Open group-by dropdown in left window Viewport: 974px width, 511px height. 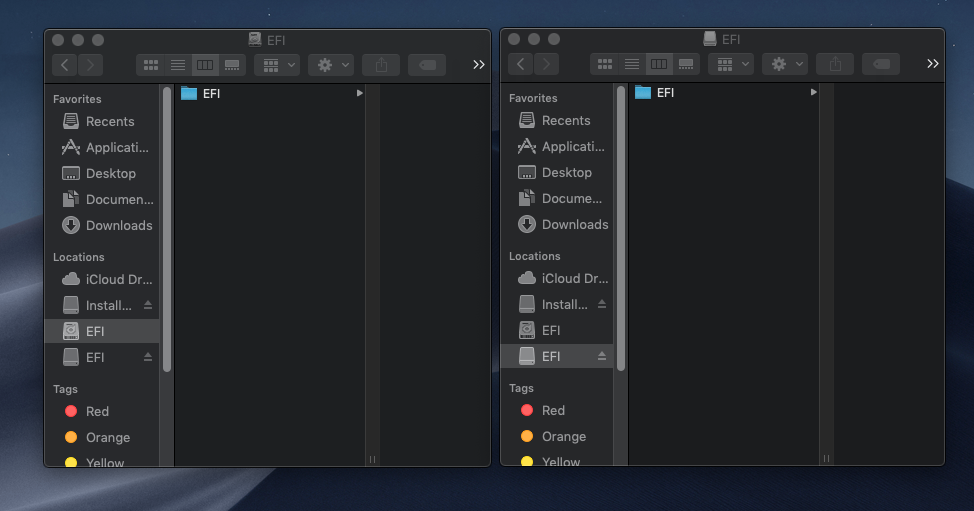click(277, 65)
